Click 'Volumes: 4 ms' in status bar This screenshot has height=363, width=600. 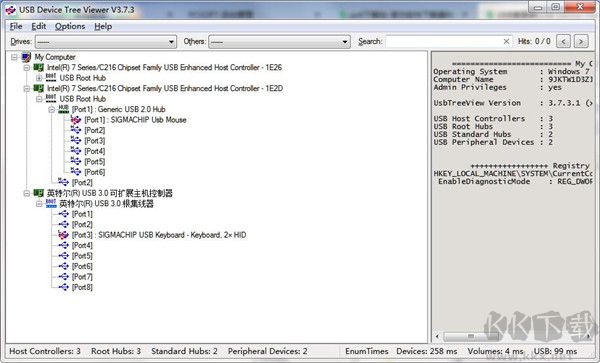(495, 351)
